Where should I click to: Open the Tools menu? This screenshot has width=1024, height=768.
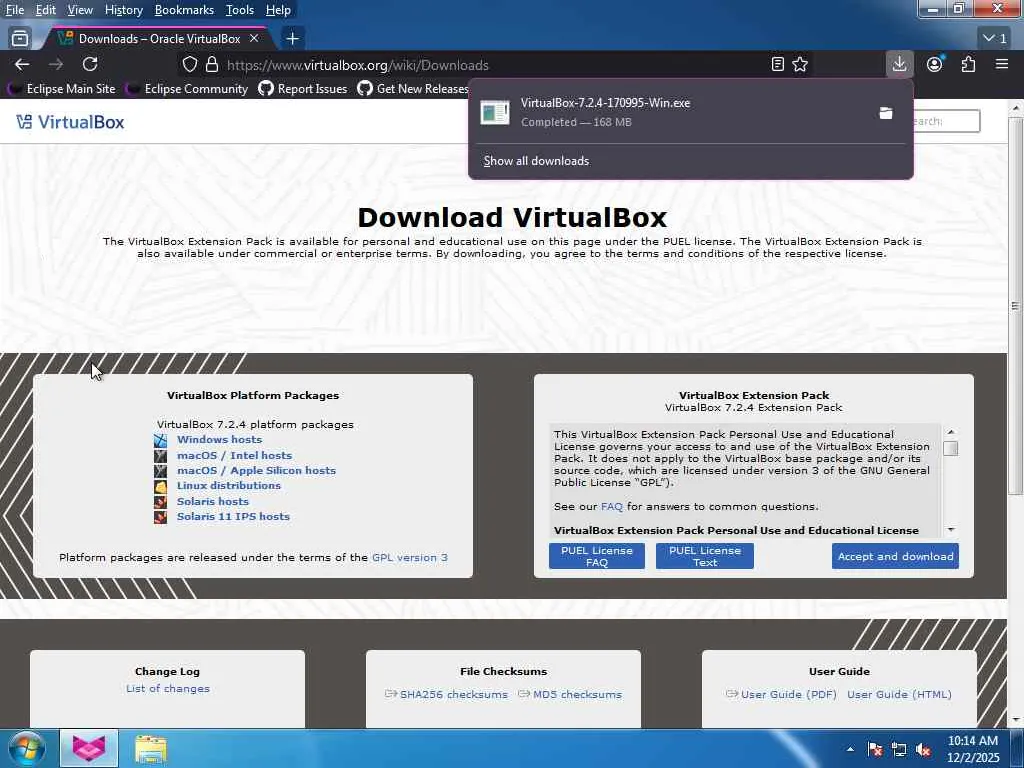tap(240, 10)
